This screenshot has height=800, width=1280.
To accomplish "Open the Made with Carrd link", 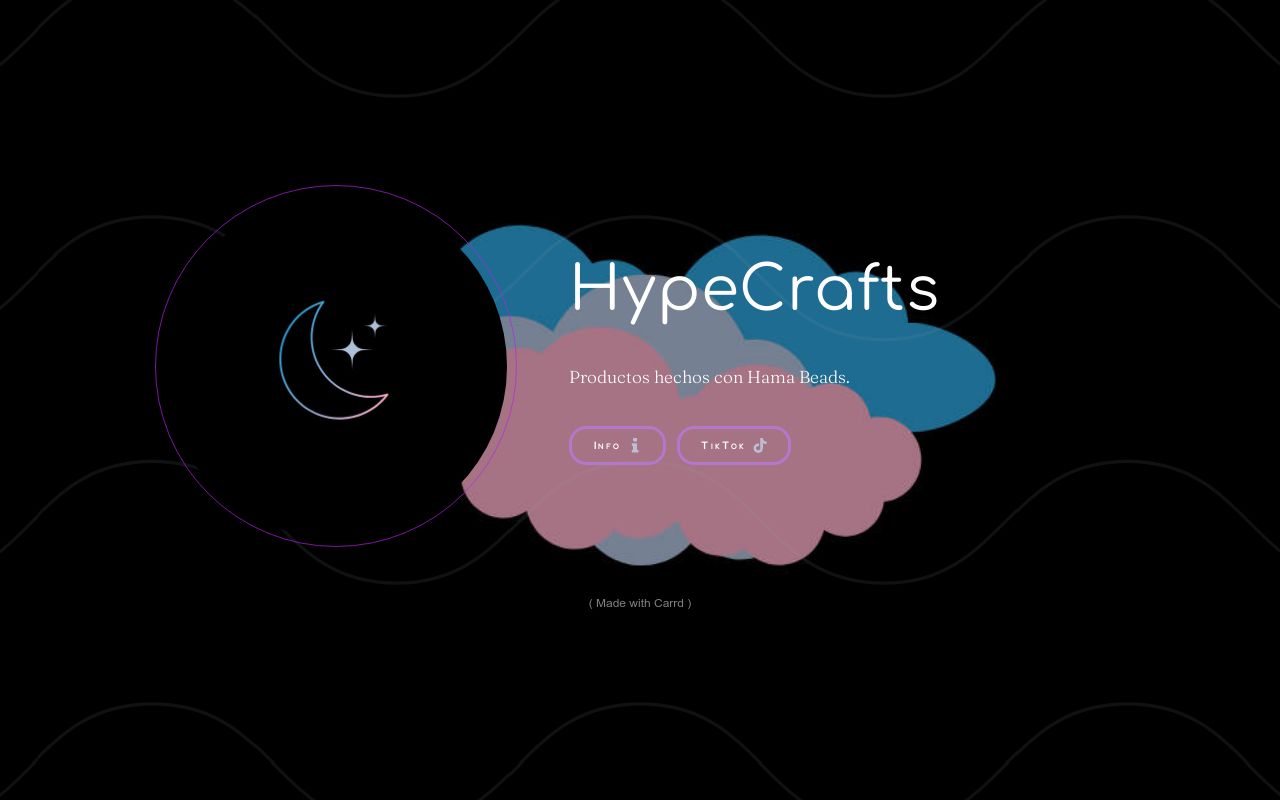I will click(640, 603).
